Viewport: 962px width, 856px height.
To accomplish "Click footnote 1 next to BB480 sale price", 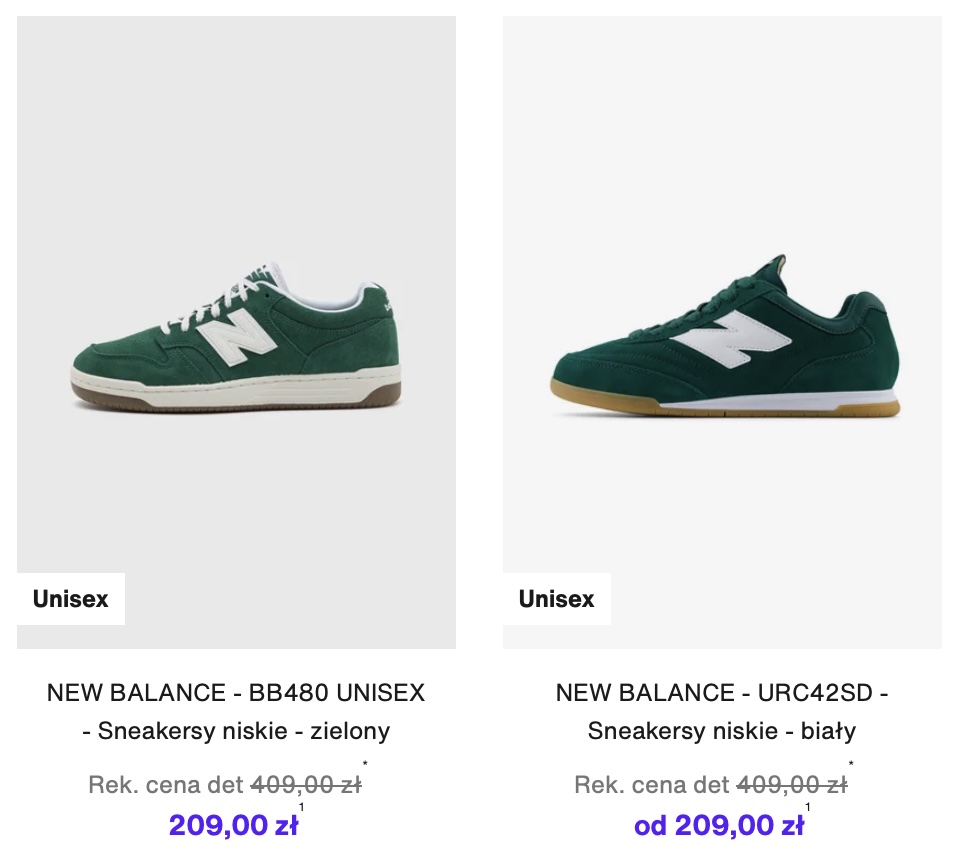I will (x=302, y=808).
